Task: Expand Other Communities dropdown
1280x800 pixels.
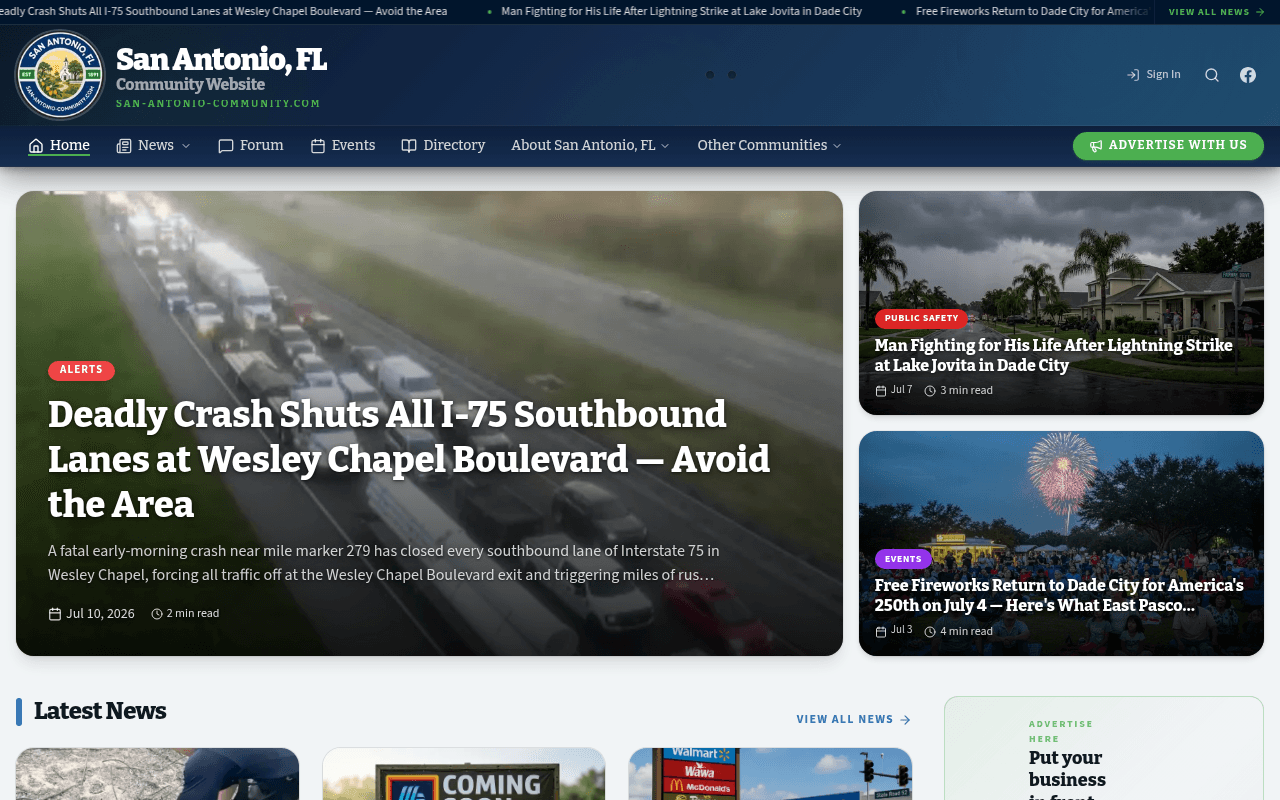Action: (x=769, y=146)
